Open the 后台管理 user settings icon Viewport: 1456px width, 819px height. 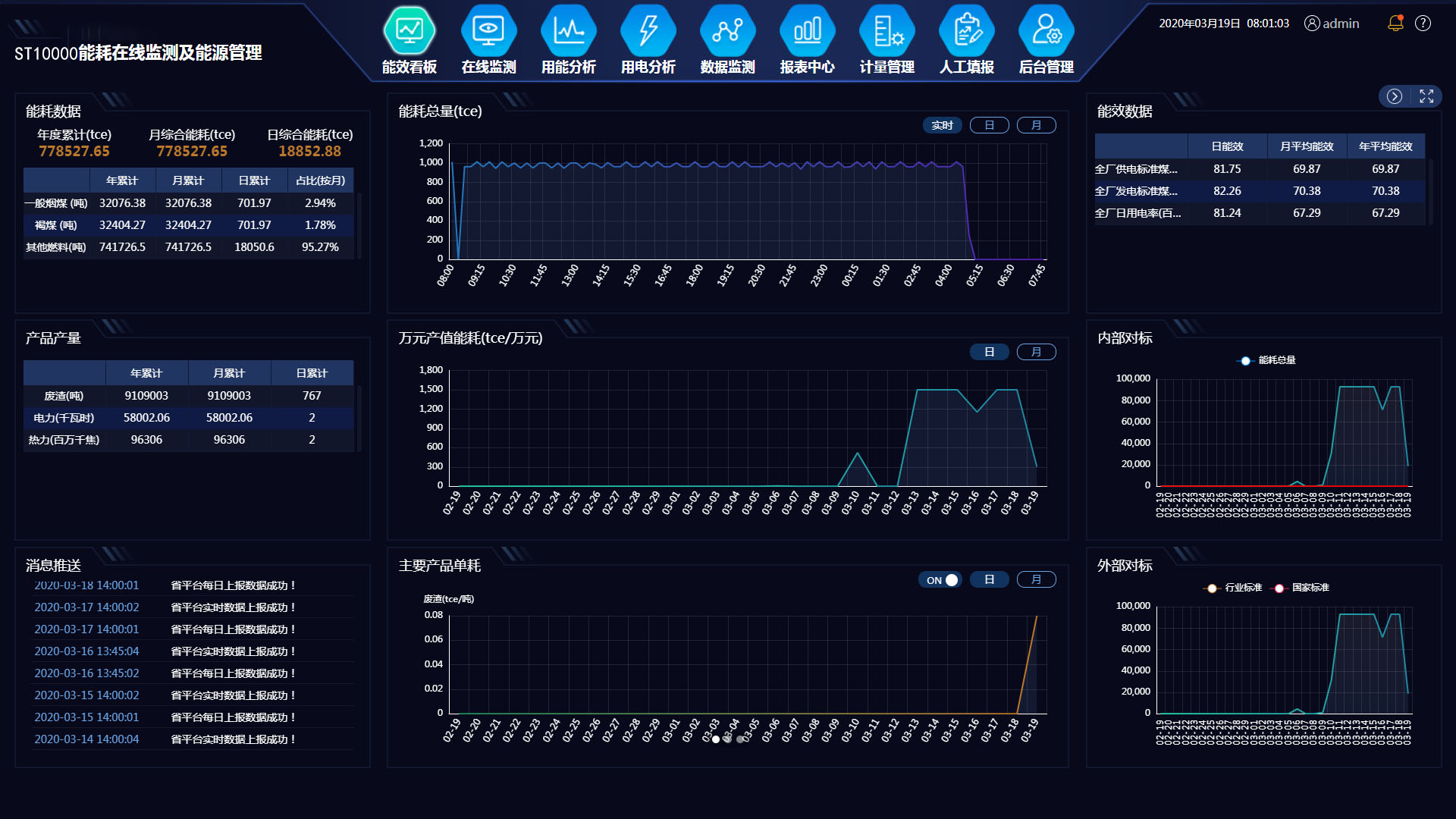[x=1046, y=32]
